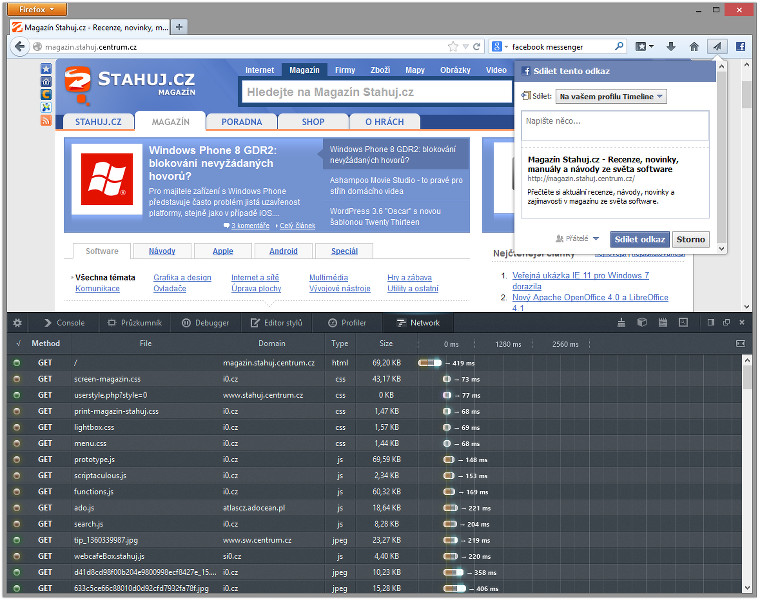760x600 pixels.
Task: Switch to the Console devtools tab
Action: click(x=64, y=323)
